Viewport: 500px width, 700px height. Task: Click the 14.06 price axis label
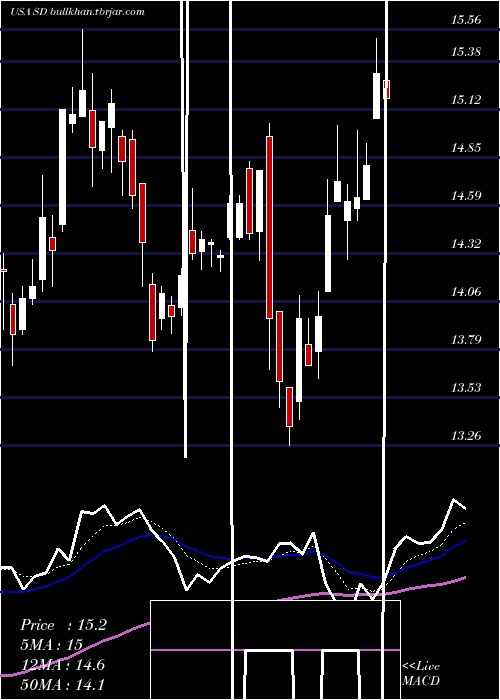(466, 292)
